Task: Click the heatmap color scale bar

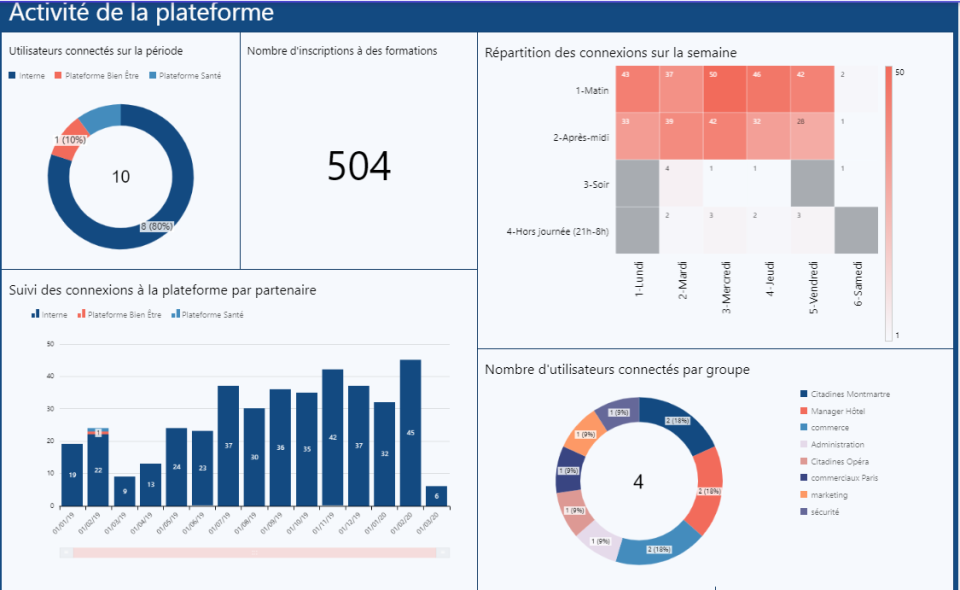Action: (888, 203)
